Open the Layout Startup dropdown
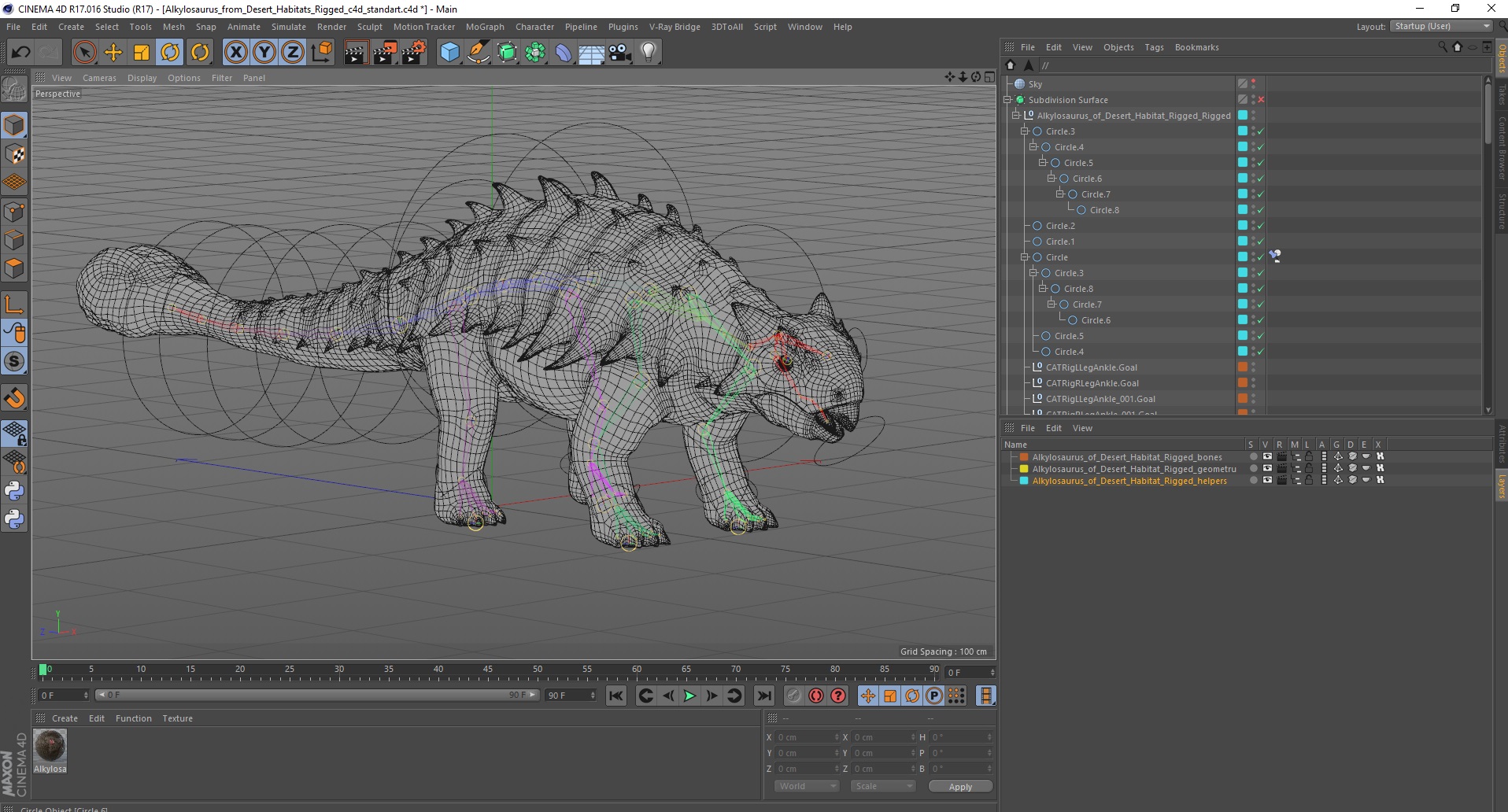 click(1442, 26)
